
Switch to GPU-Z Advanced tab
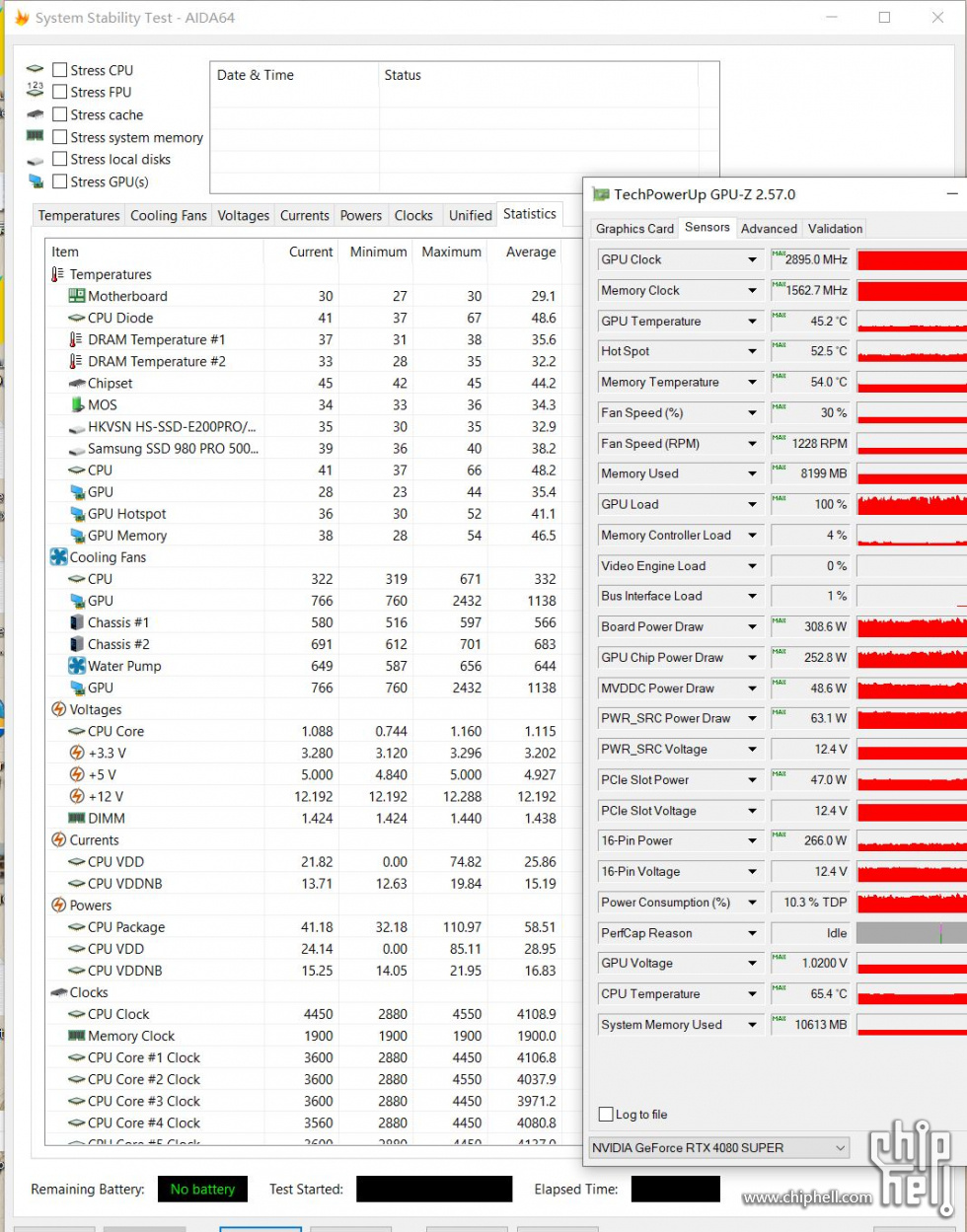[769, 229]
